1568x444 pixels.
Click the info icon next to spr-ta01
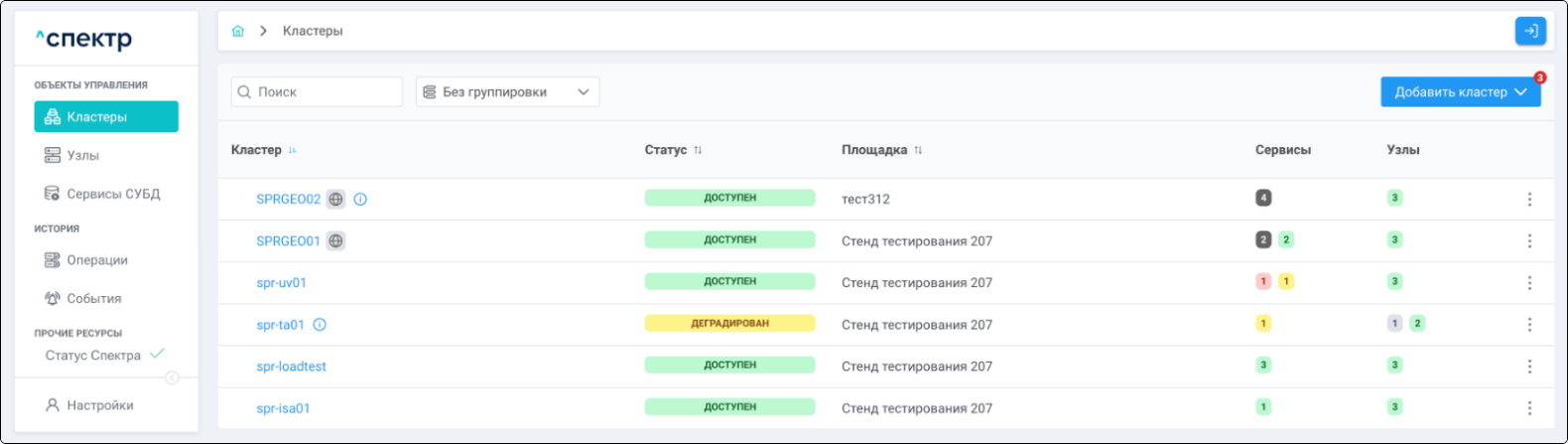point(320,325)
